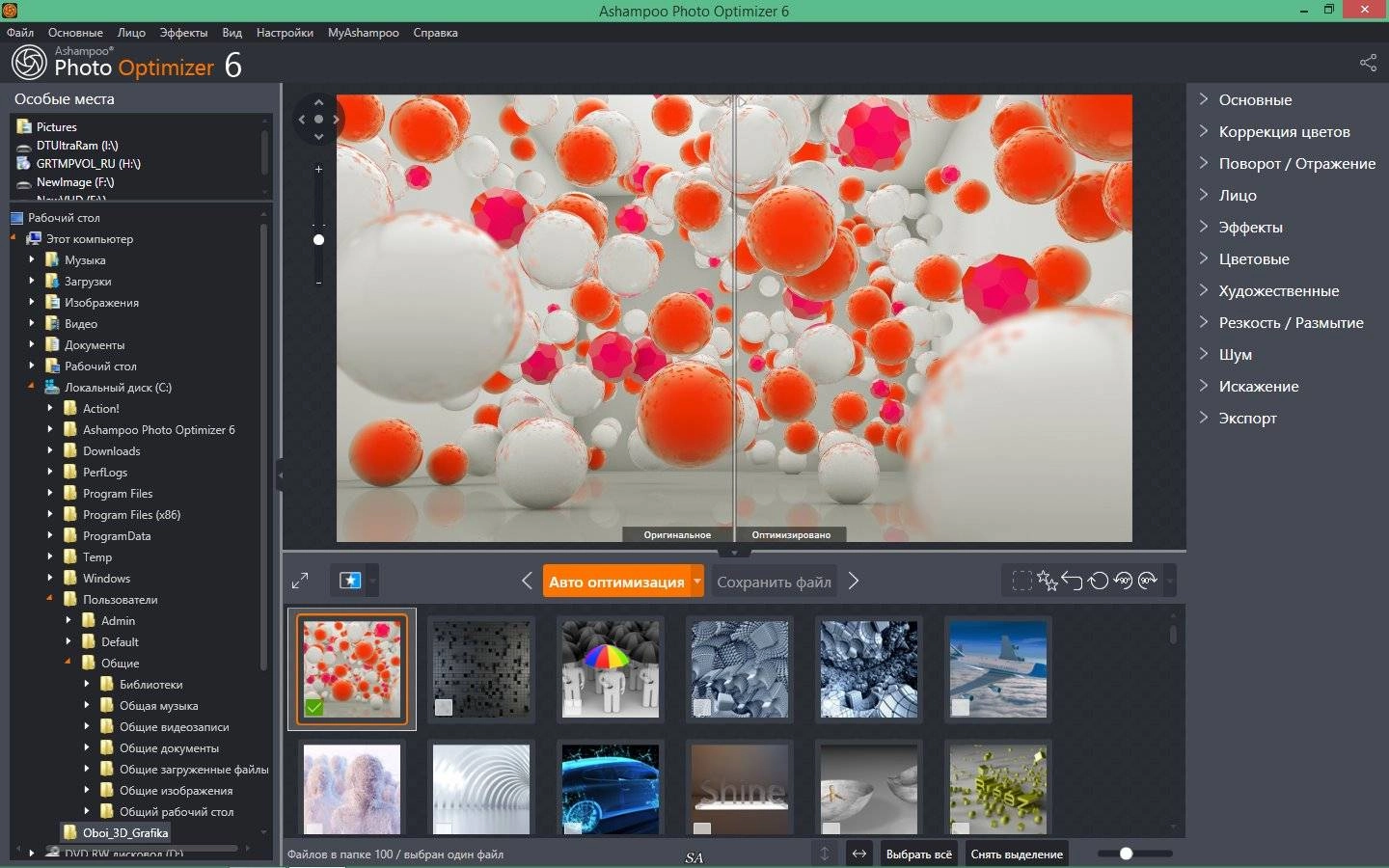Image resolution: width=1389 pixels, height=868 pixels.
Task: Pan image left with navigation arrow
Action: [302, 120]
